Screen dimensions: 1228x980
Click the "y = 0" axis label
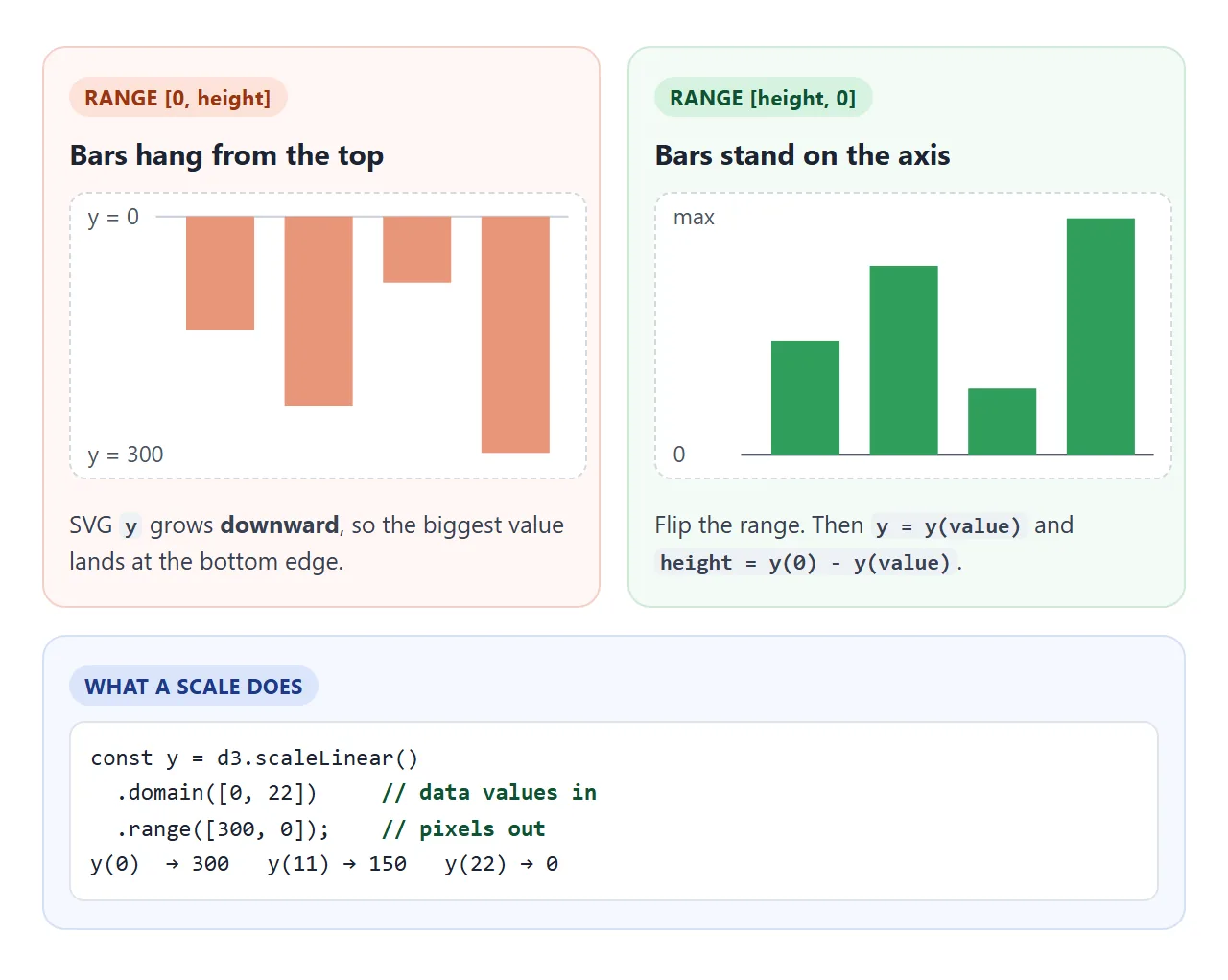click(113, 218)
